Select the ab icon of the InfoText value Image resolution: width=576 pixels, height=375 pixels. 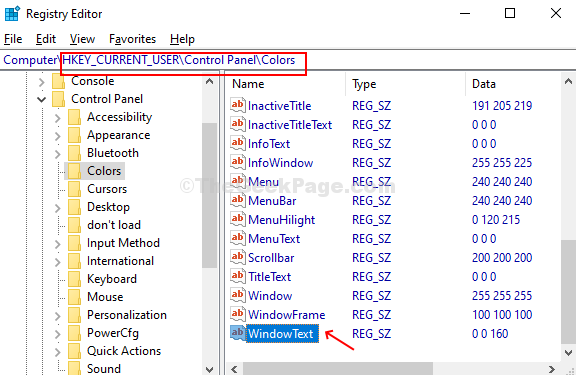pos(238,143)
